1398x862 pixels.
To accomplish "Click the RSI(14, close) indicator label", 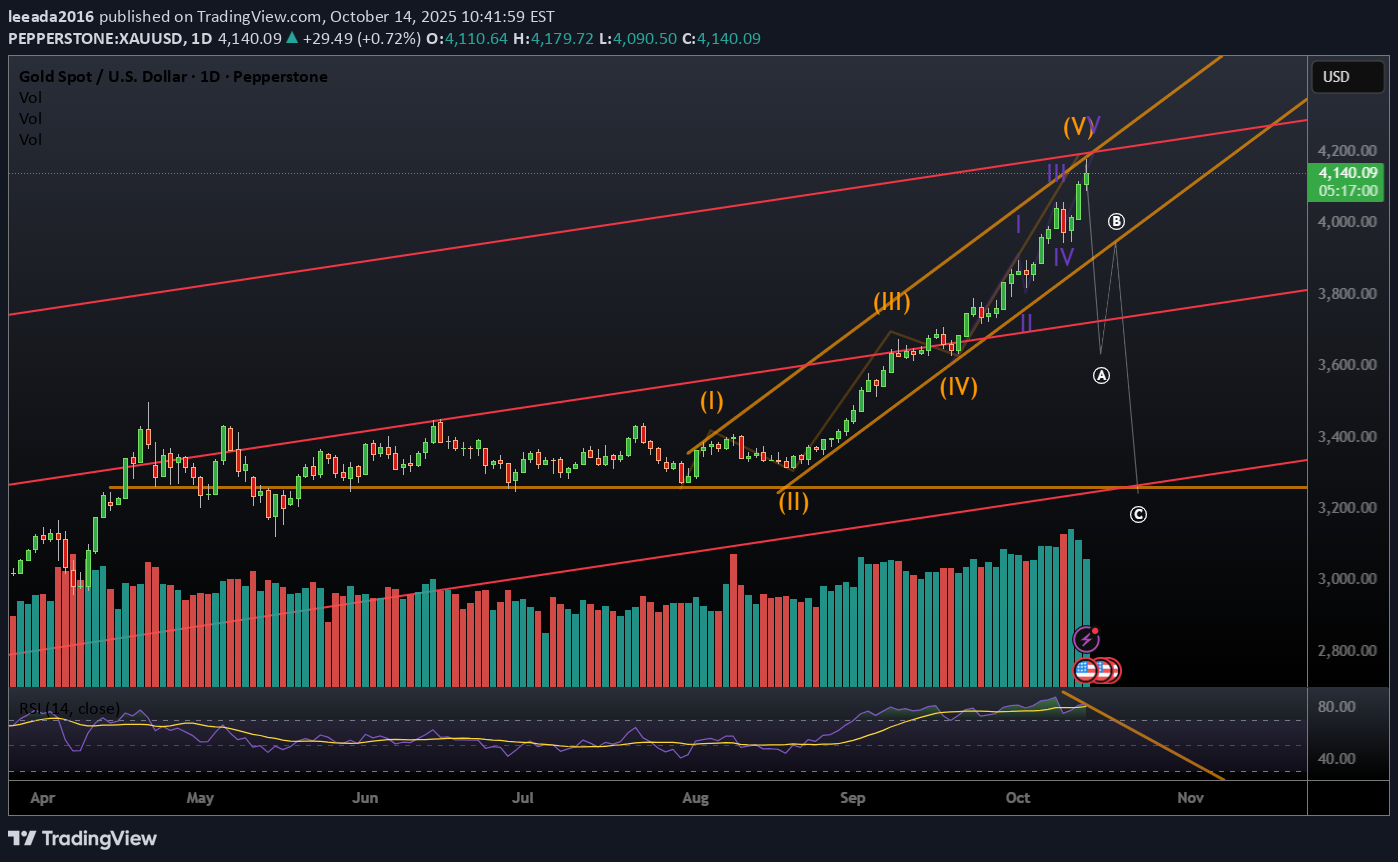I will click(x=69, y=709).
